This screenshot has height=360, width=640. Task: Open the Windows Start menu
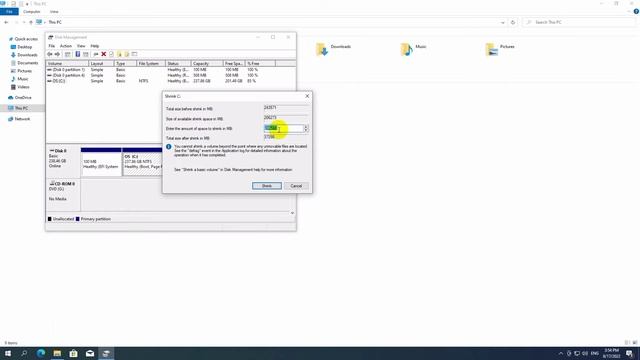(x=8, y=353)
